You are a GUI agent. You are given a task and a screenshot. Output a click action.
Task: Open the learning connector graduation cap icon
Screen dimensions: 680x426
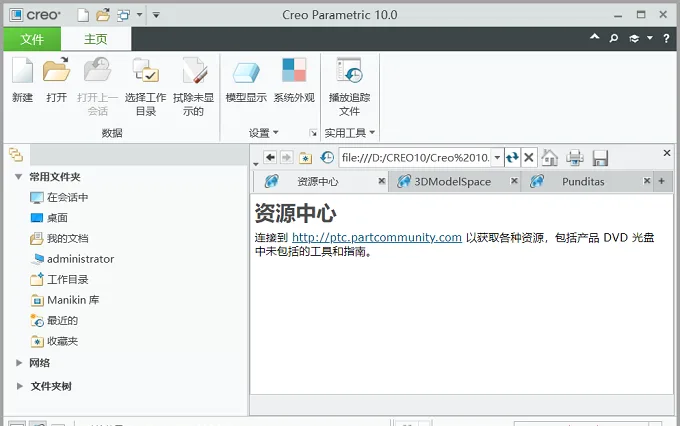(x=634, y=39)
